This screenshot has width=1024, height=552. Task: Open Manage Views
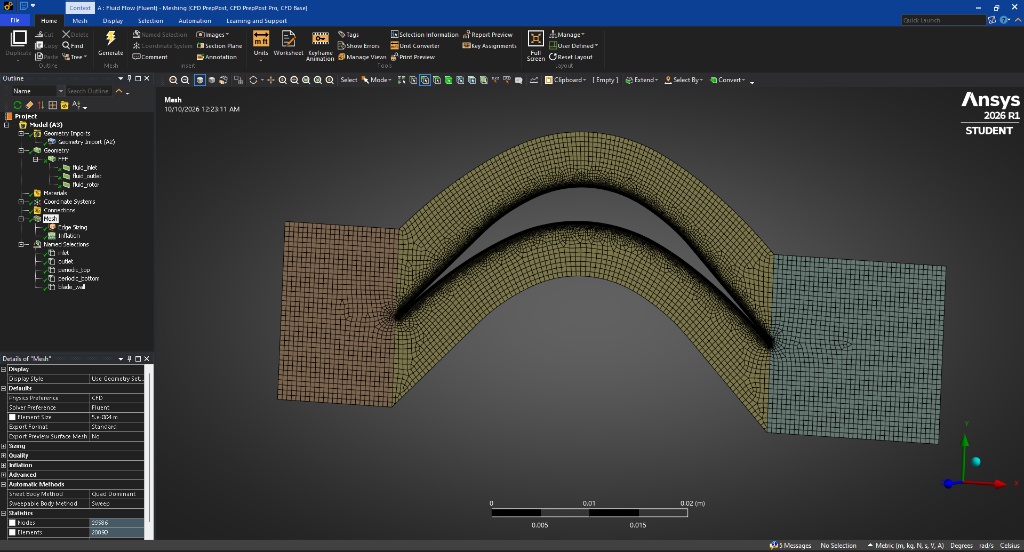[x=362, y=57]
